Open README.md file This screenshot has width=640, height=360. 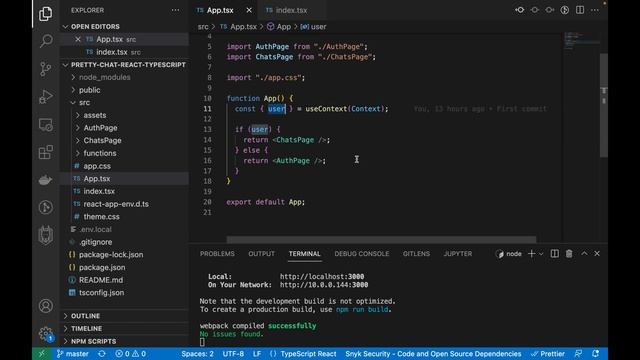pos(124,280)
